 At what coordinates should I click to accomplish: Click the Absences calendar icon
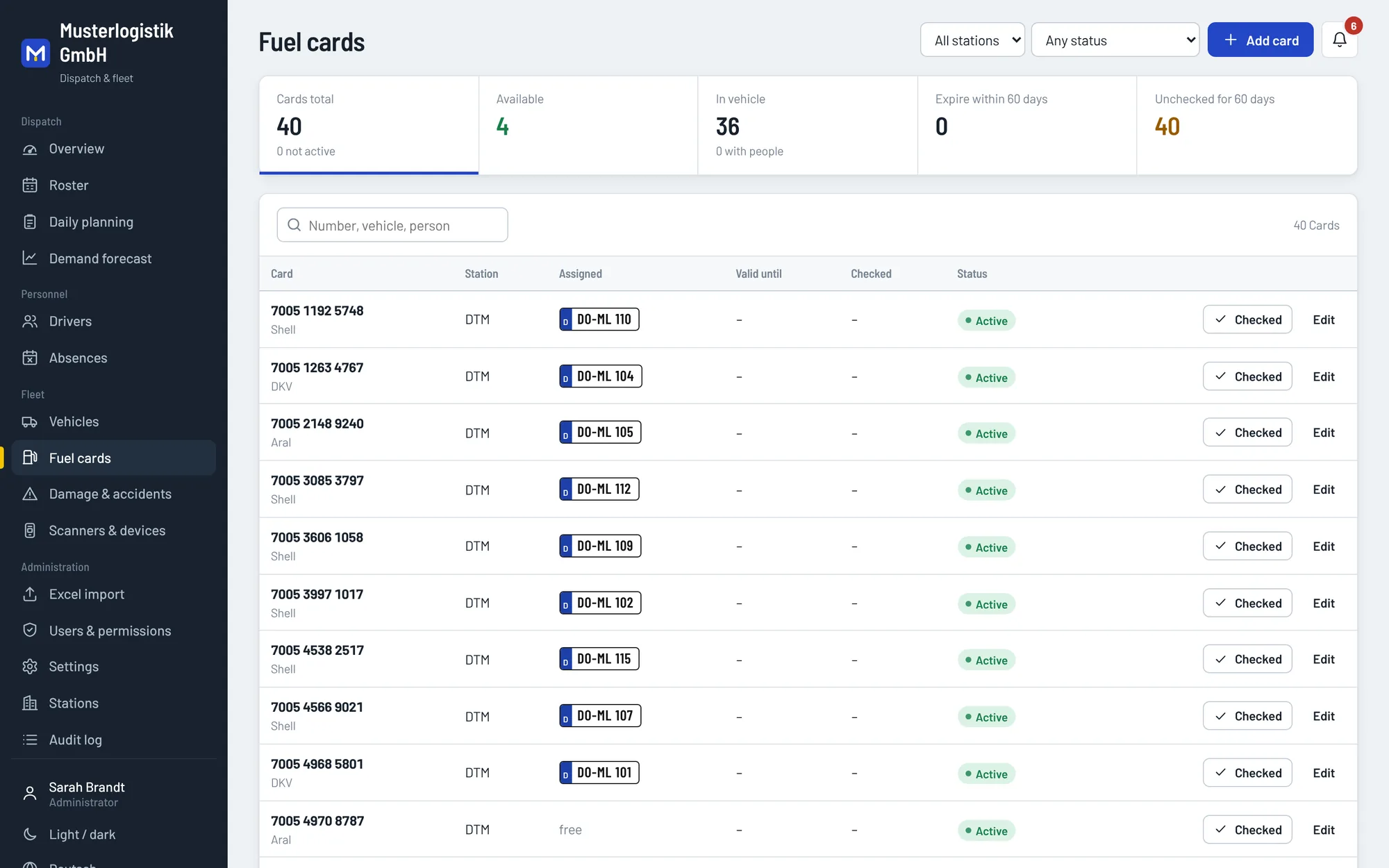tap(30, 358)
